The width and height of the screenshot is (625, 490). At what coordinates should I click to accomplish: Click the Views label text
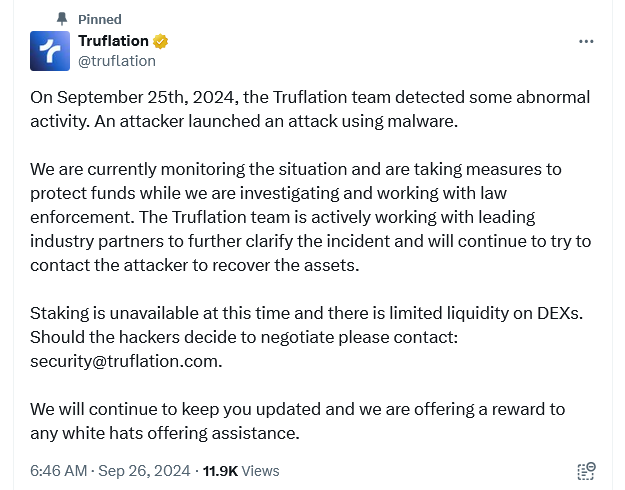click(x=260, y=471)
